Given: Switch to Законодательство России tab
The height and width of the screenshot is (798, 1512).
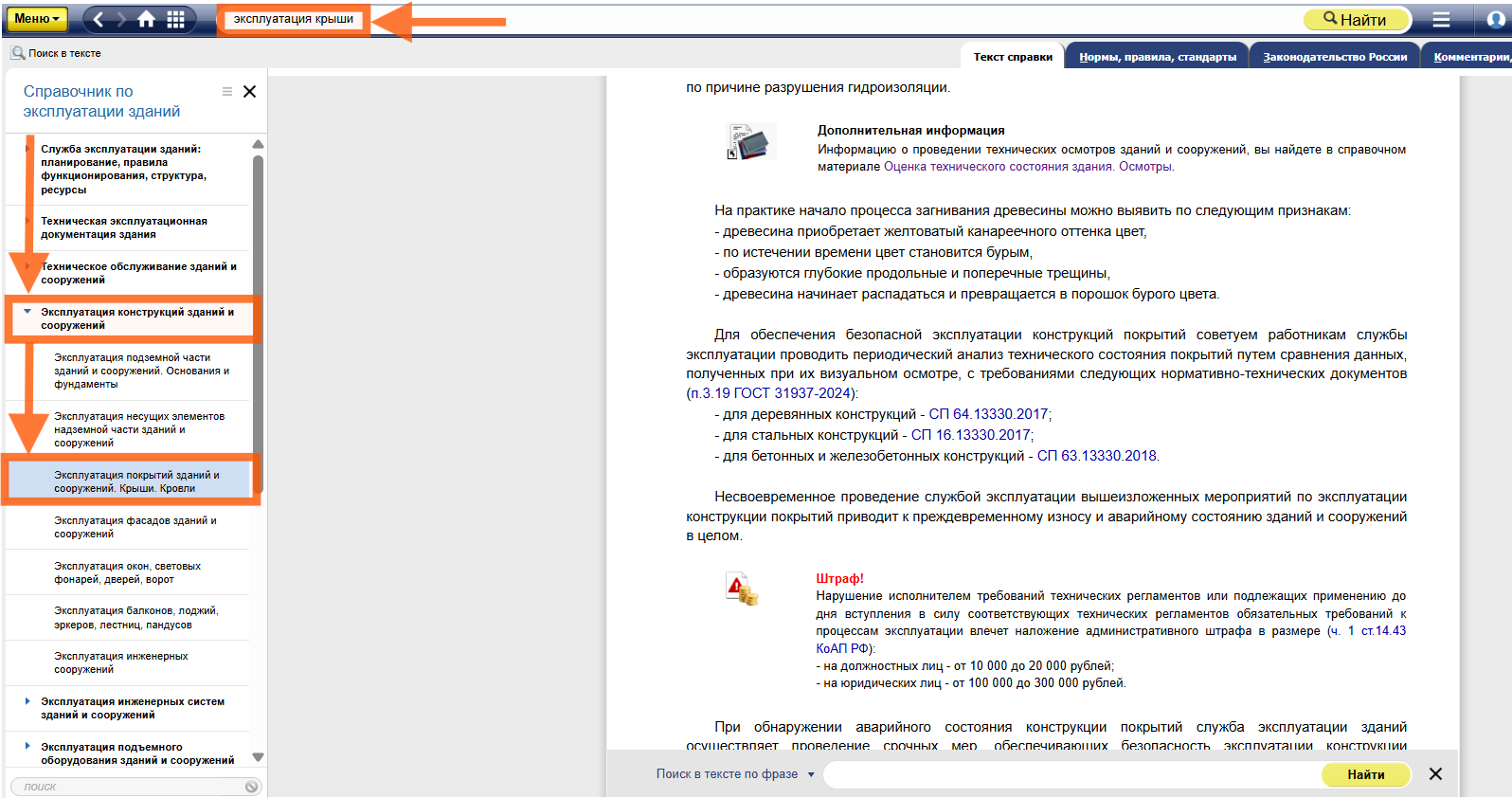Looking at the screenshot, I should (x=1335, y=57).
